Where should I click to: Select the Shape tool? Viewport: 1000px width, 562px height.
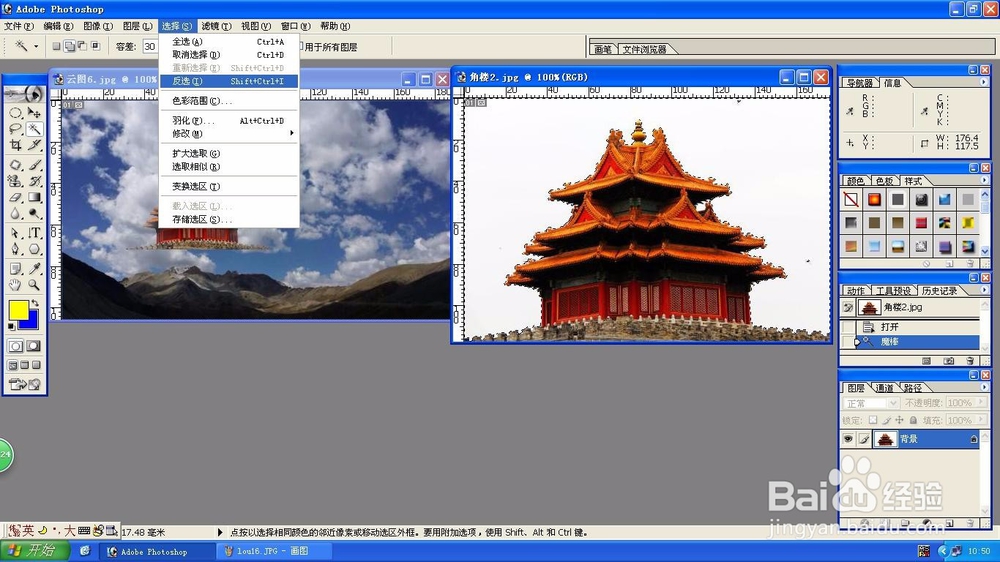(34, 249)
